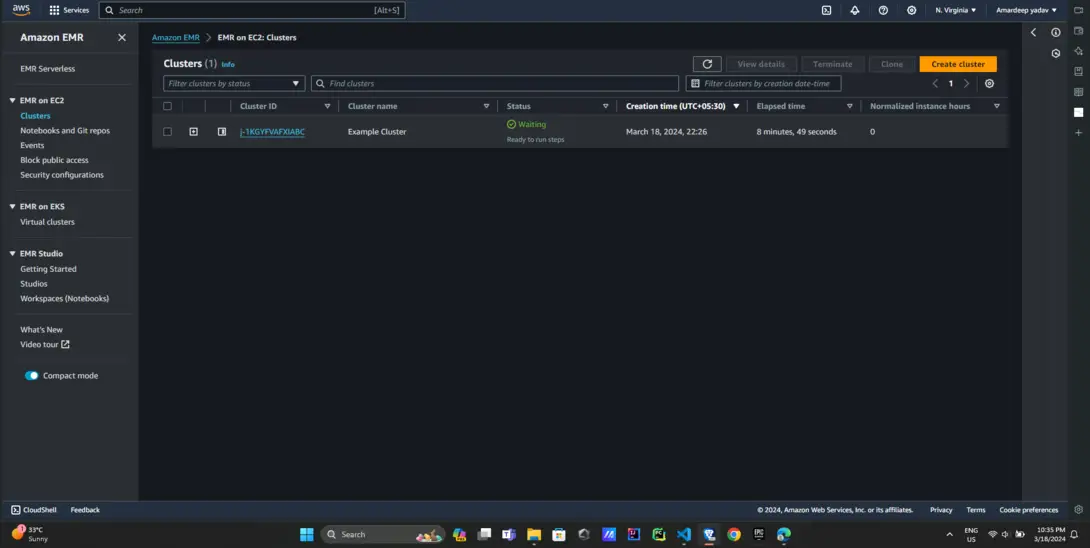Open the info circle panel icon
Viewport: 1090px width, 548px height.
pyautogui.click(x=1056, y=33)
